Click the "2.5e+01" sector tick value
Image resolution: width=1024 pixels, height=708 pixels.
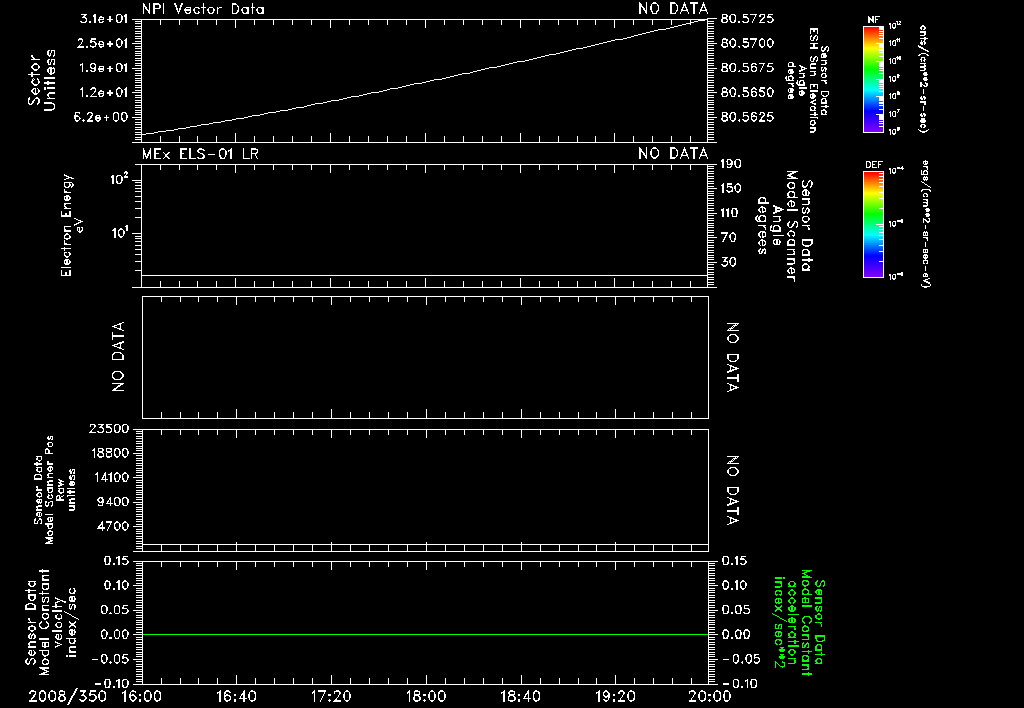point(104,43)
